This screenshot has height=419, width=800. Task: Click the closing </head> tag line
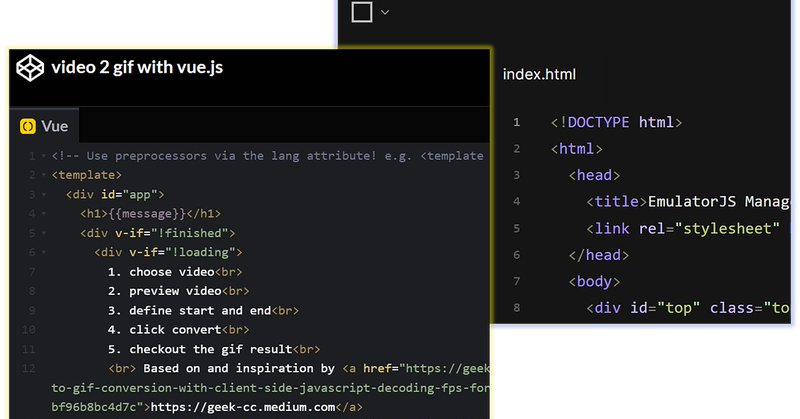pos(599,255)
